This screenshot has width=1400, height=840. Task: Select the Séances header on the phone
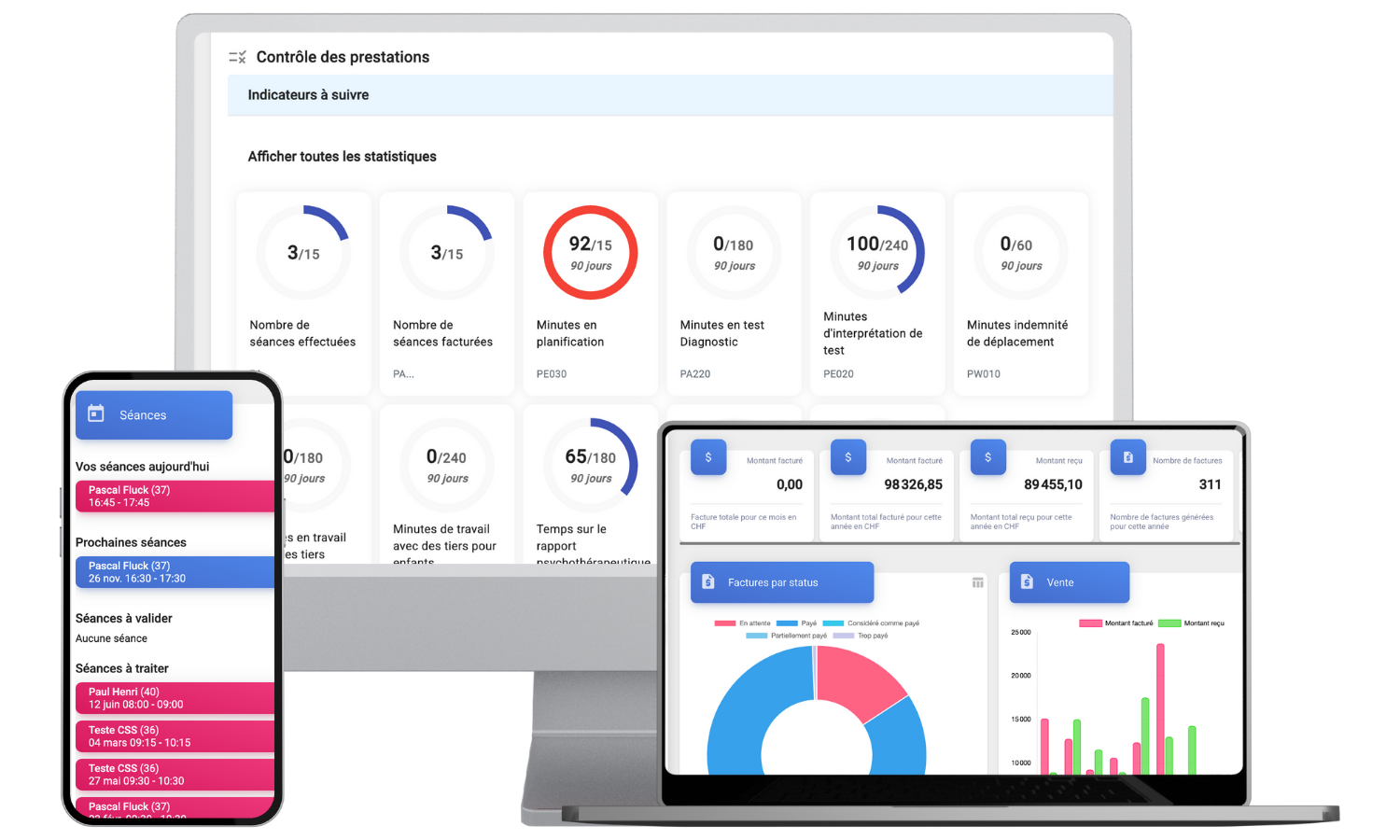154,415
